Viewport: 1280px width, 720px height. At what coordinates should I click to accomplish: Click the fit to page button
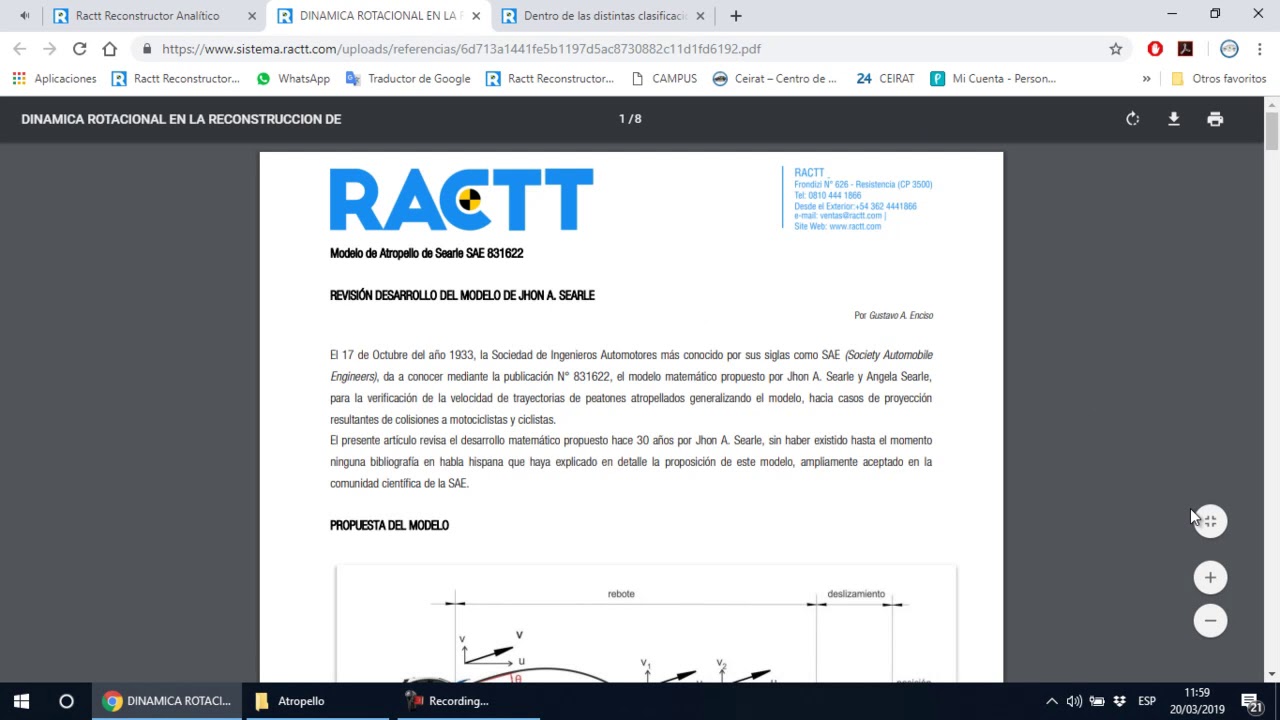click(1210, 521)
